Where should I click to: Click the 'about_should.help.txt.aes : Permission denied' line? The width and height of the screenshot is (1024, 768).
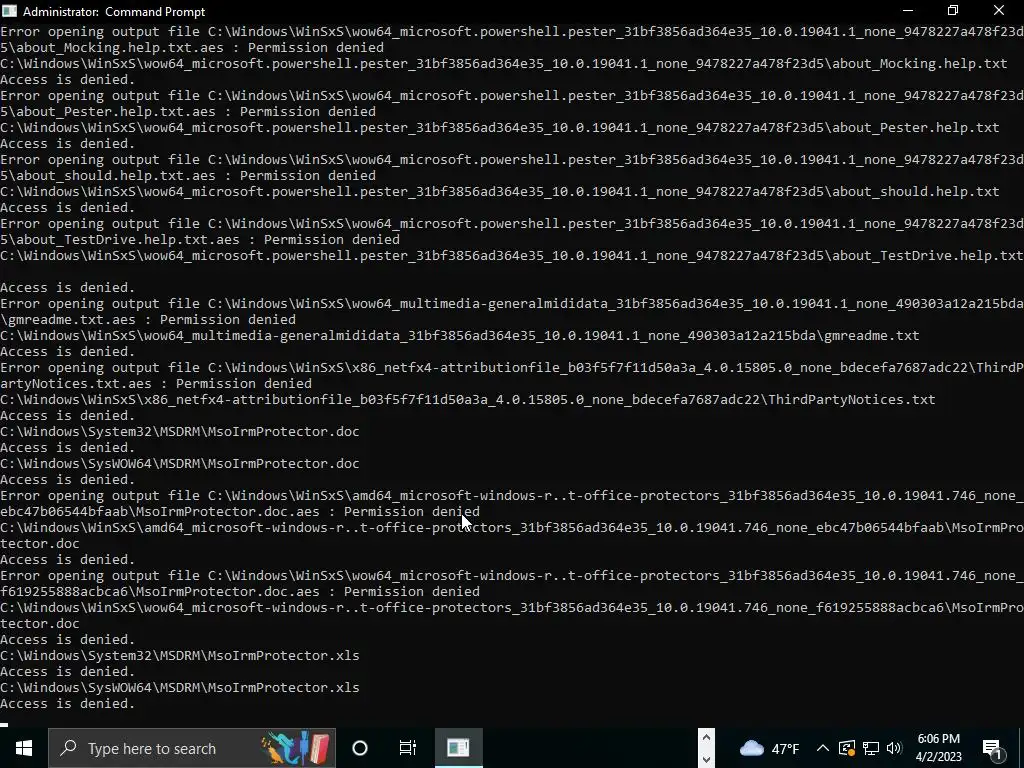[x=188, y=176]
